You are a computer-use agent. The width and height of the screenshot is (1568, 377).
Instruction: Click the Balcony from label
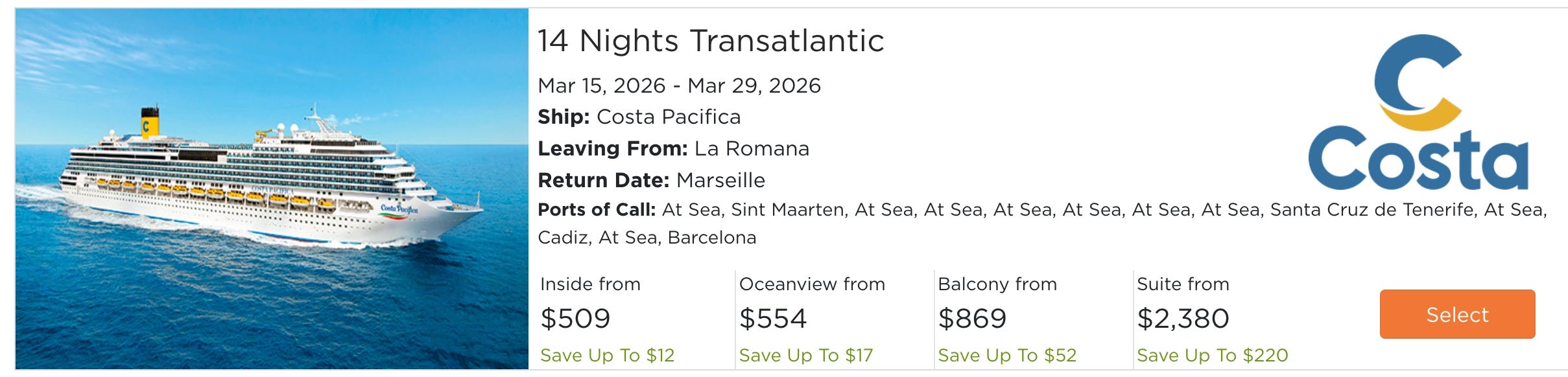[x=997, y=284]
